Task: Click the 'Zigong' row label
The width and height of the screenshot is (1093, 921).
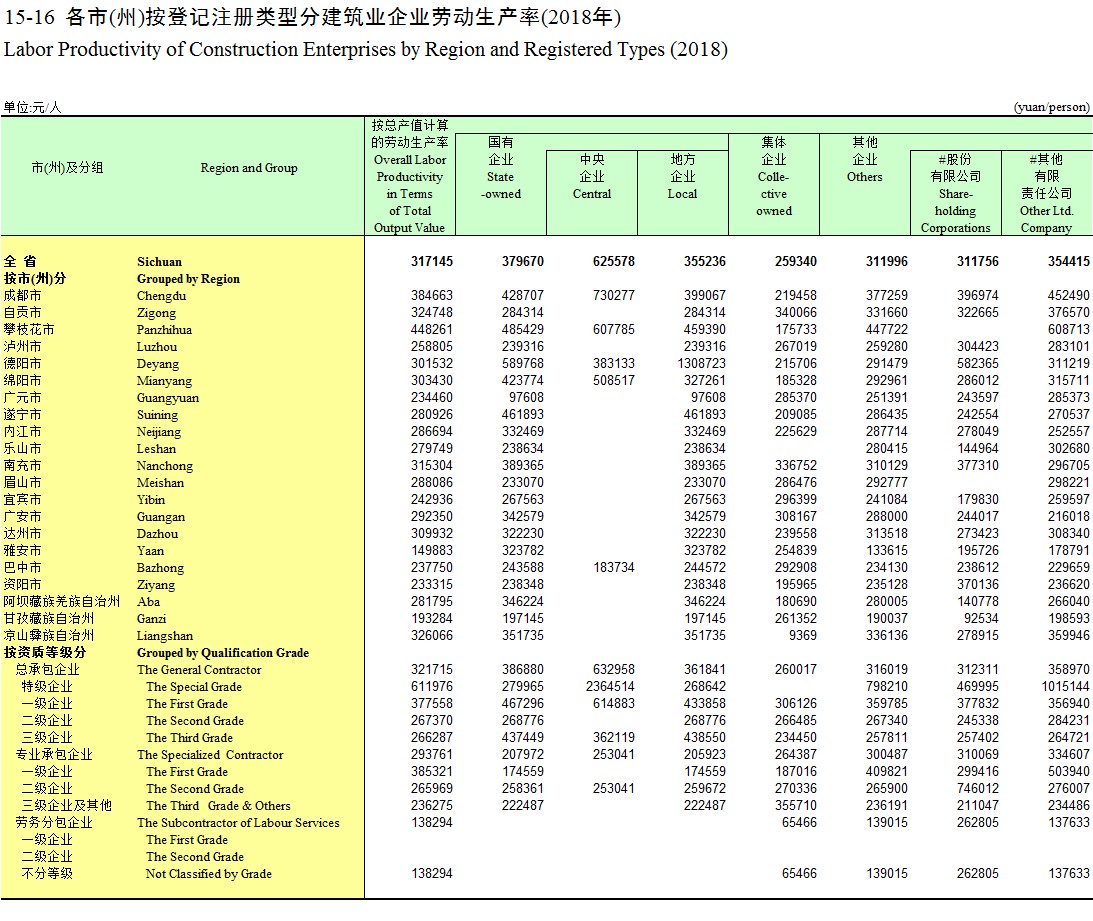Action: coord(156,313)
